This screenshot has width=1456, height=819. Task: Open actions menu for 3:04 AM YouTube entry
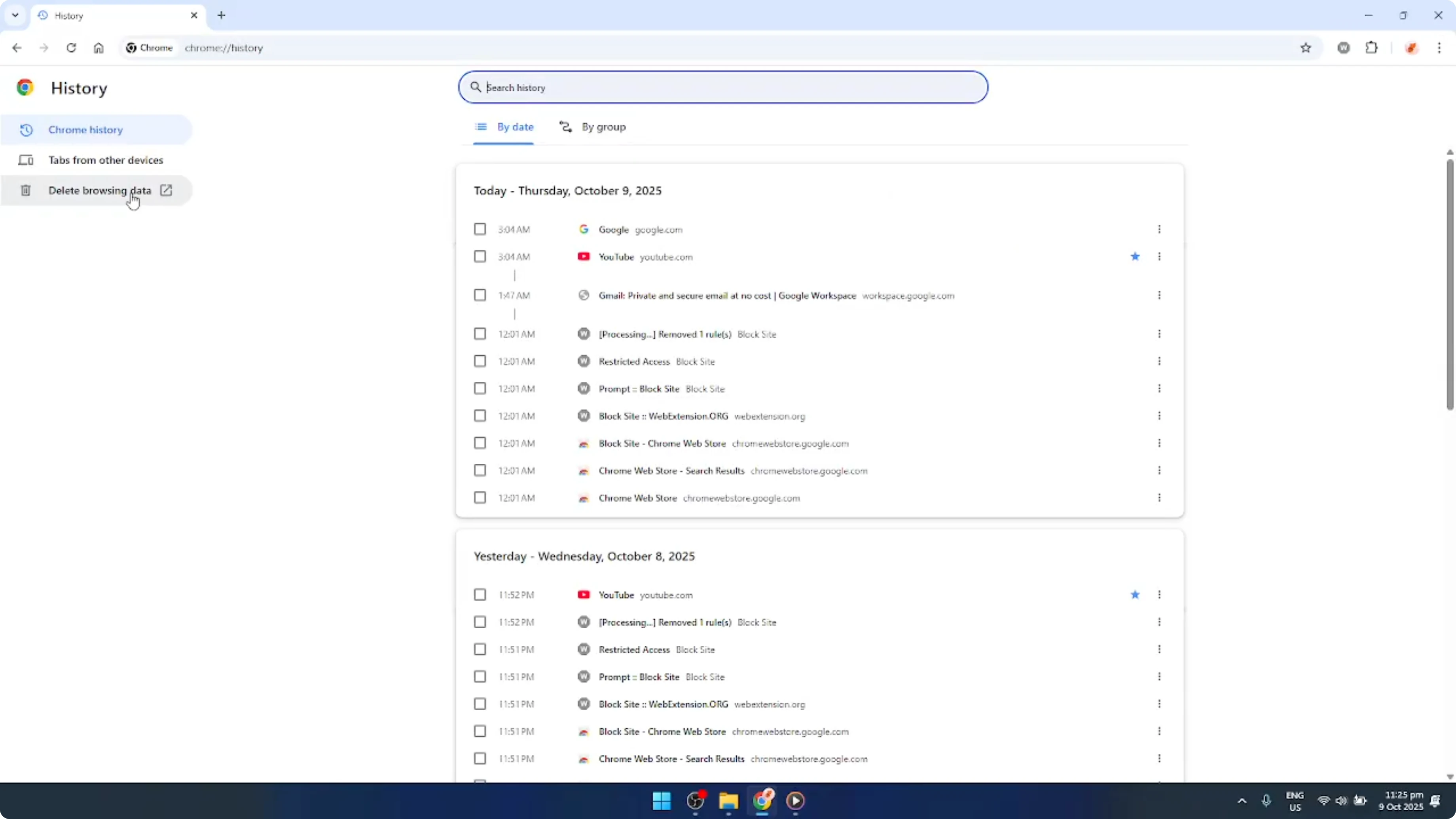1159,257
